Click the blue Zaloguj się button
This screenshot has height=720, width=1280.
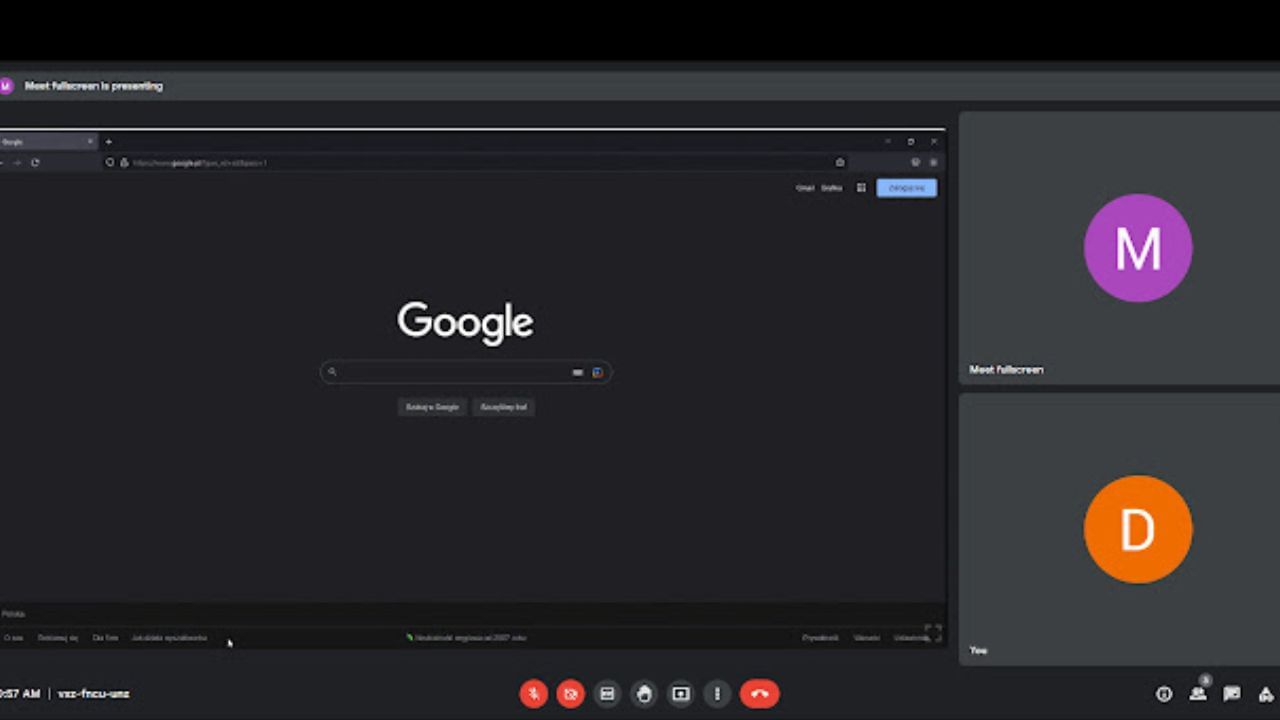907,188
